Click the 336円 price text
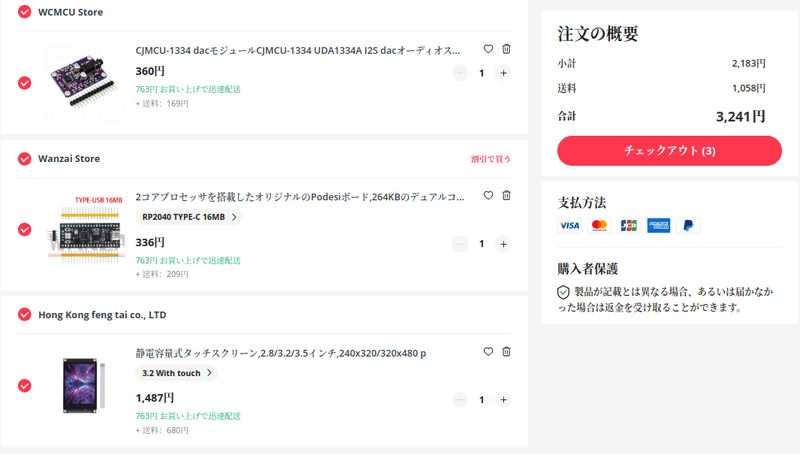 click(150, 242)
